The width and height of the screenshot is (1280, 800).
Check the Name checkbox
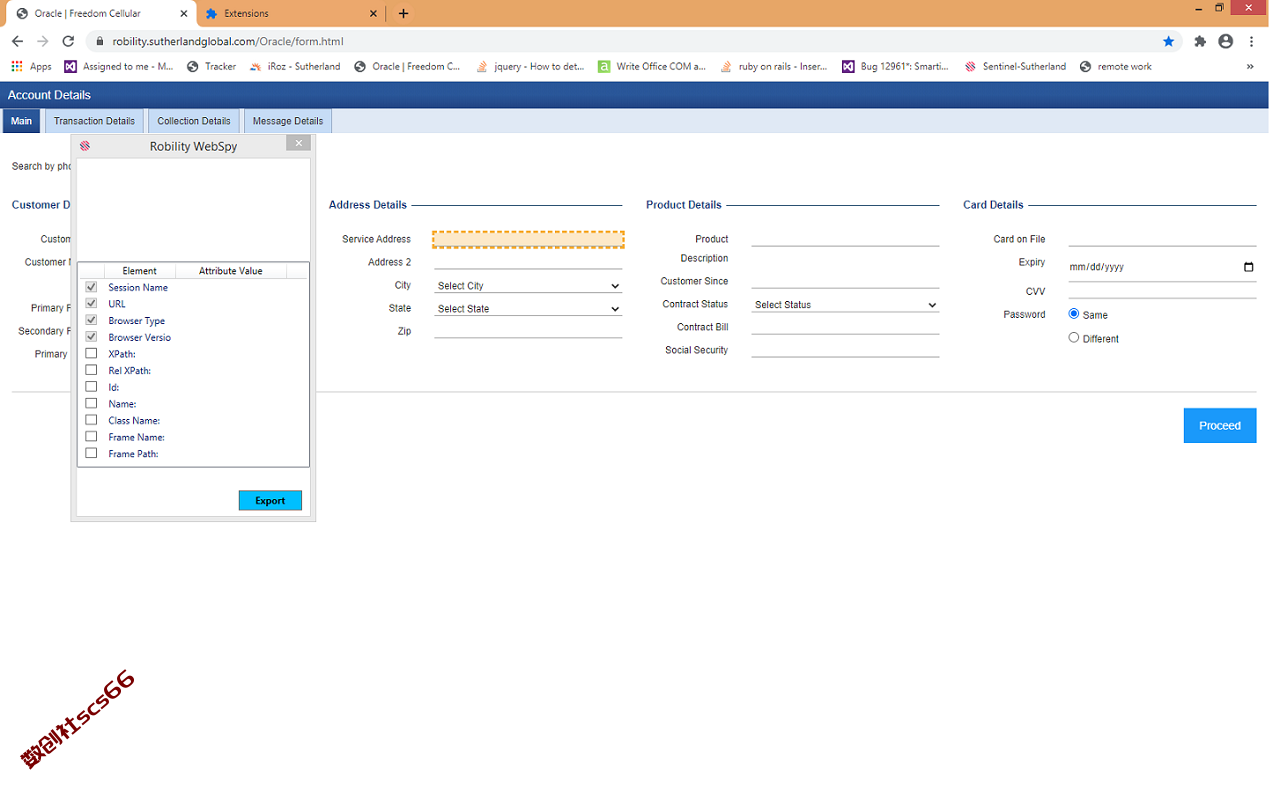(91, 403)
